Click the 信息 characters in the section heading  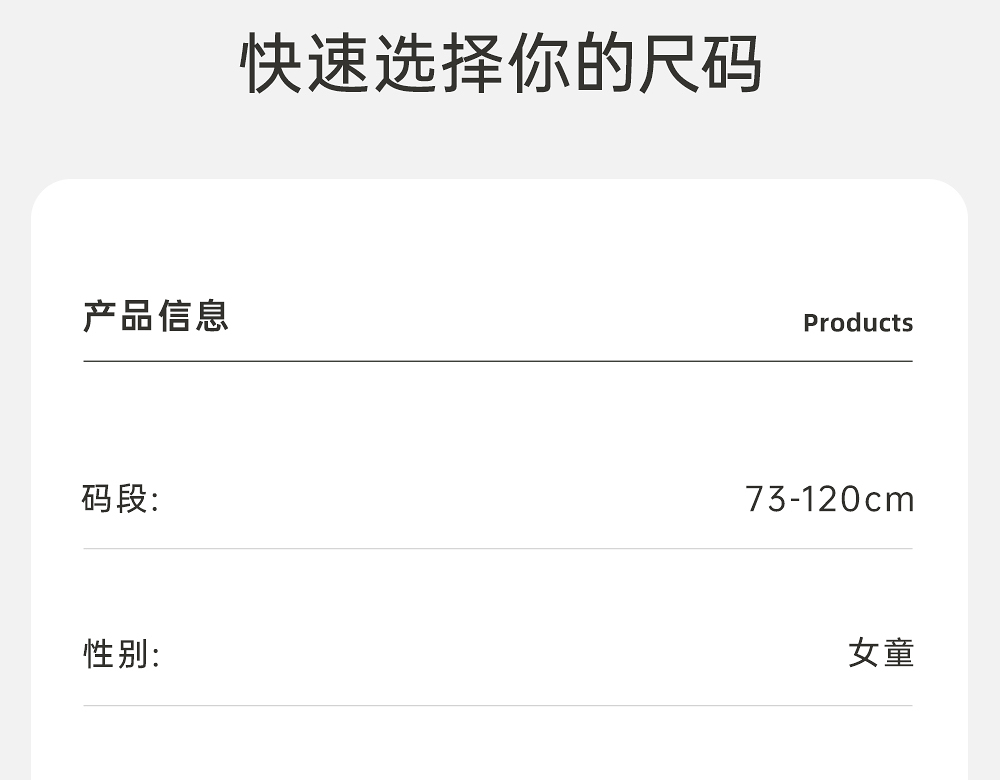click(193, 316)
